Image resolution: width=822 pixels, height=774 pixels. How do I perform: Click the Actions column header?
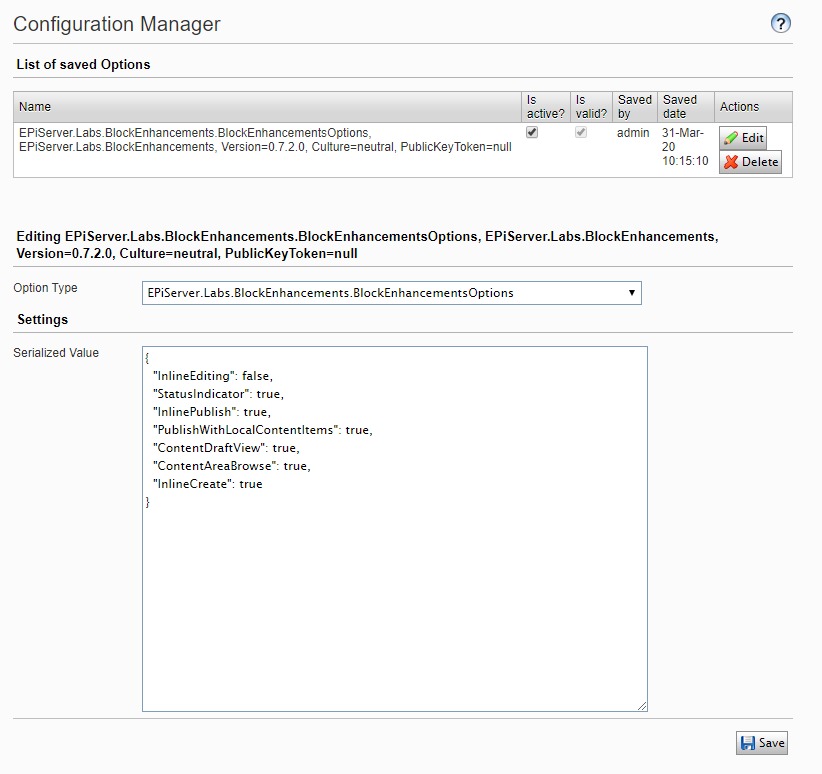739,107
